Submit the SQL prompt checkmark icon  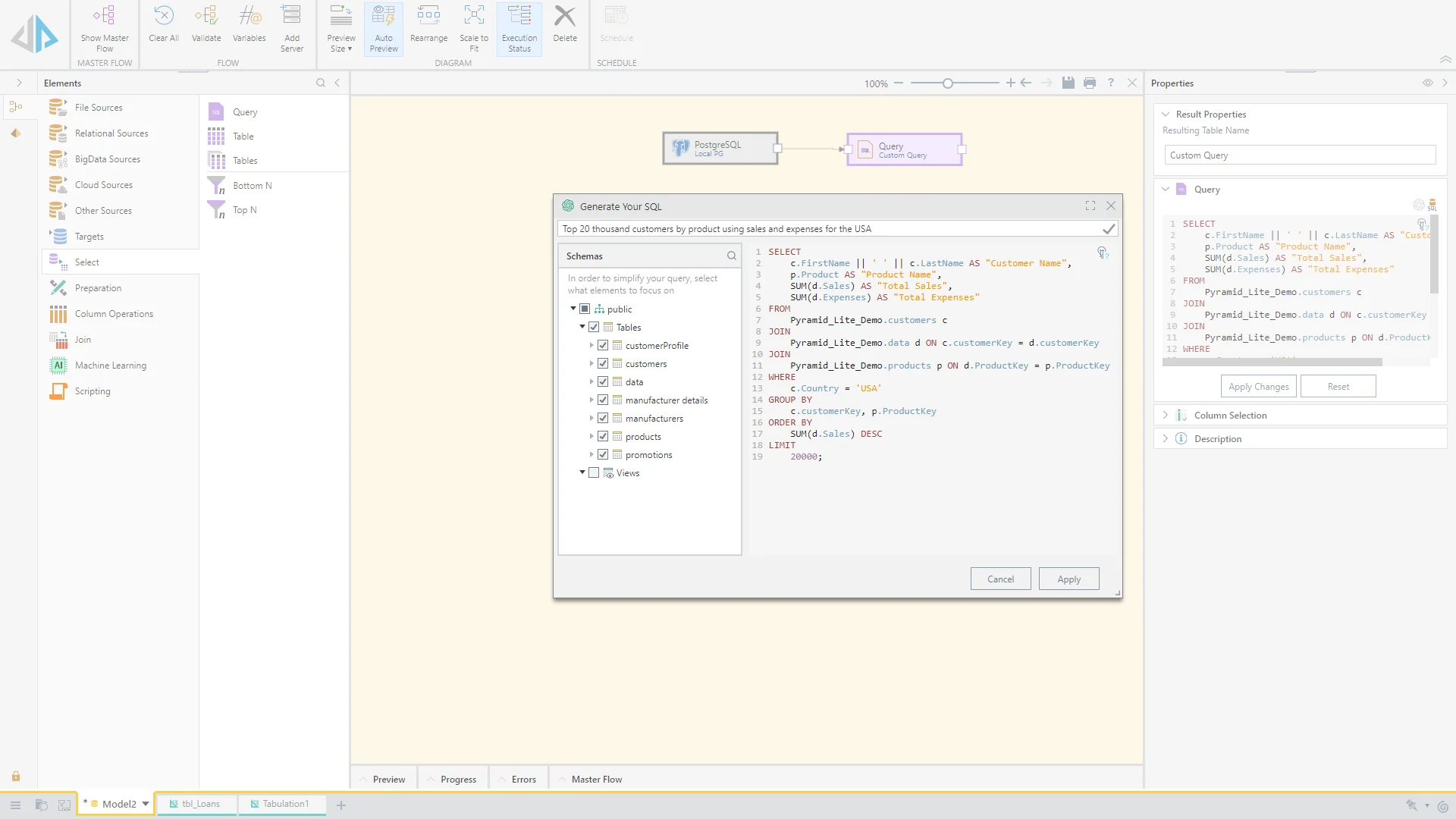[x=1109, y=229]
